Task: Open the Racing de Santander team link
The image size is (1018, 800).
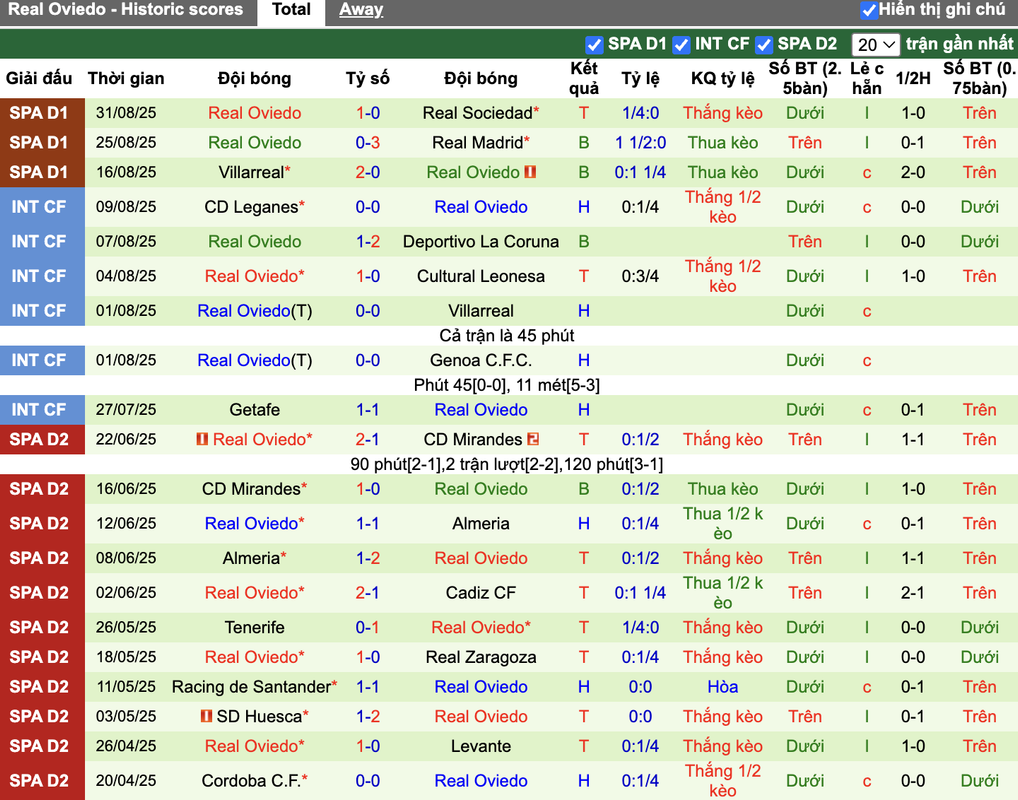Action: (x=251, y=687)
